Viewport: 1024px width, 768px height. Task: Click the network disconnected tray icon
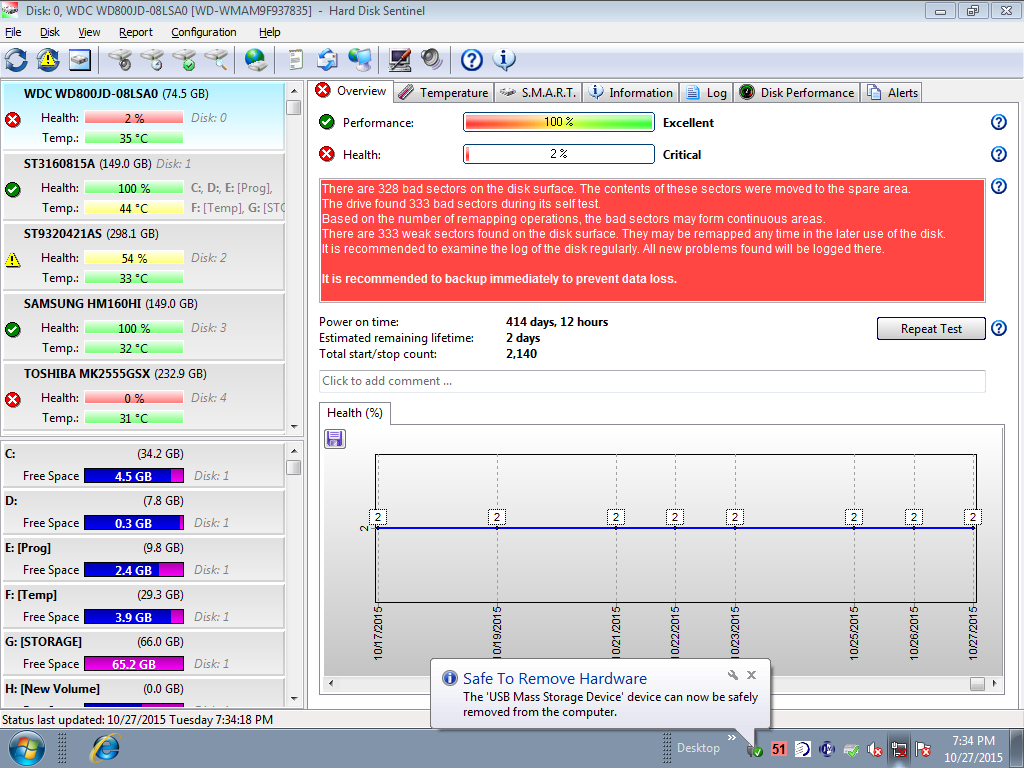899,750
